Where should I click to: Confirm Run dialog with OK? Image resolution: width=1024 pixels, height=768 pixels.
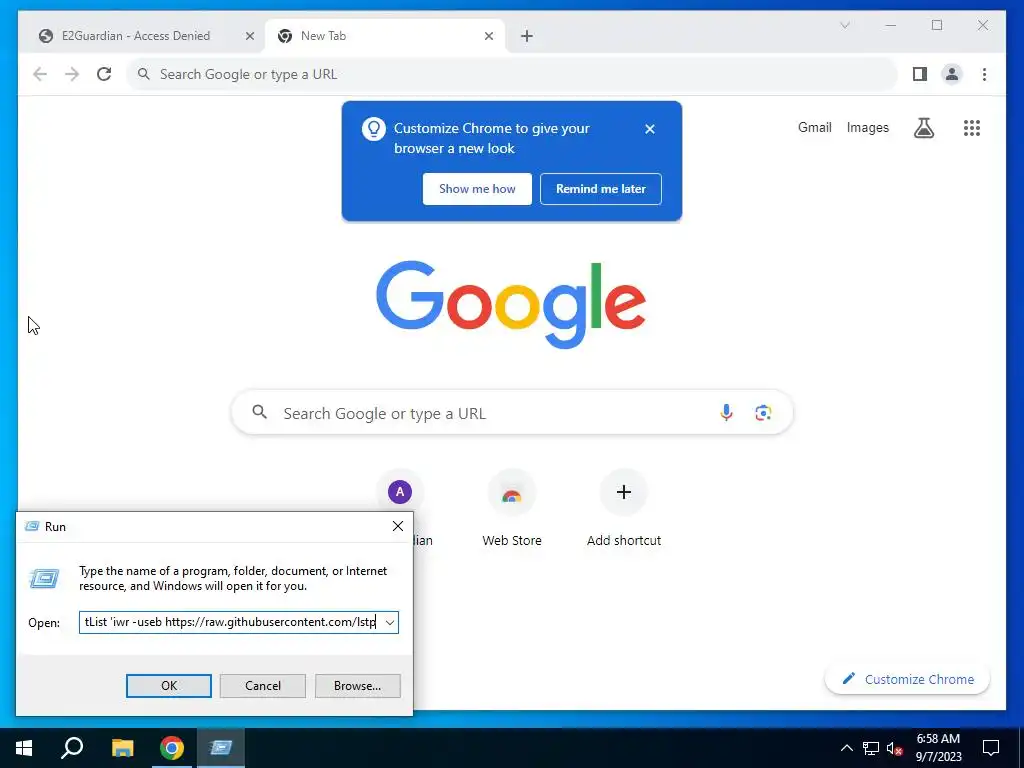click(x=168, y=686)
